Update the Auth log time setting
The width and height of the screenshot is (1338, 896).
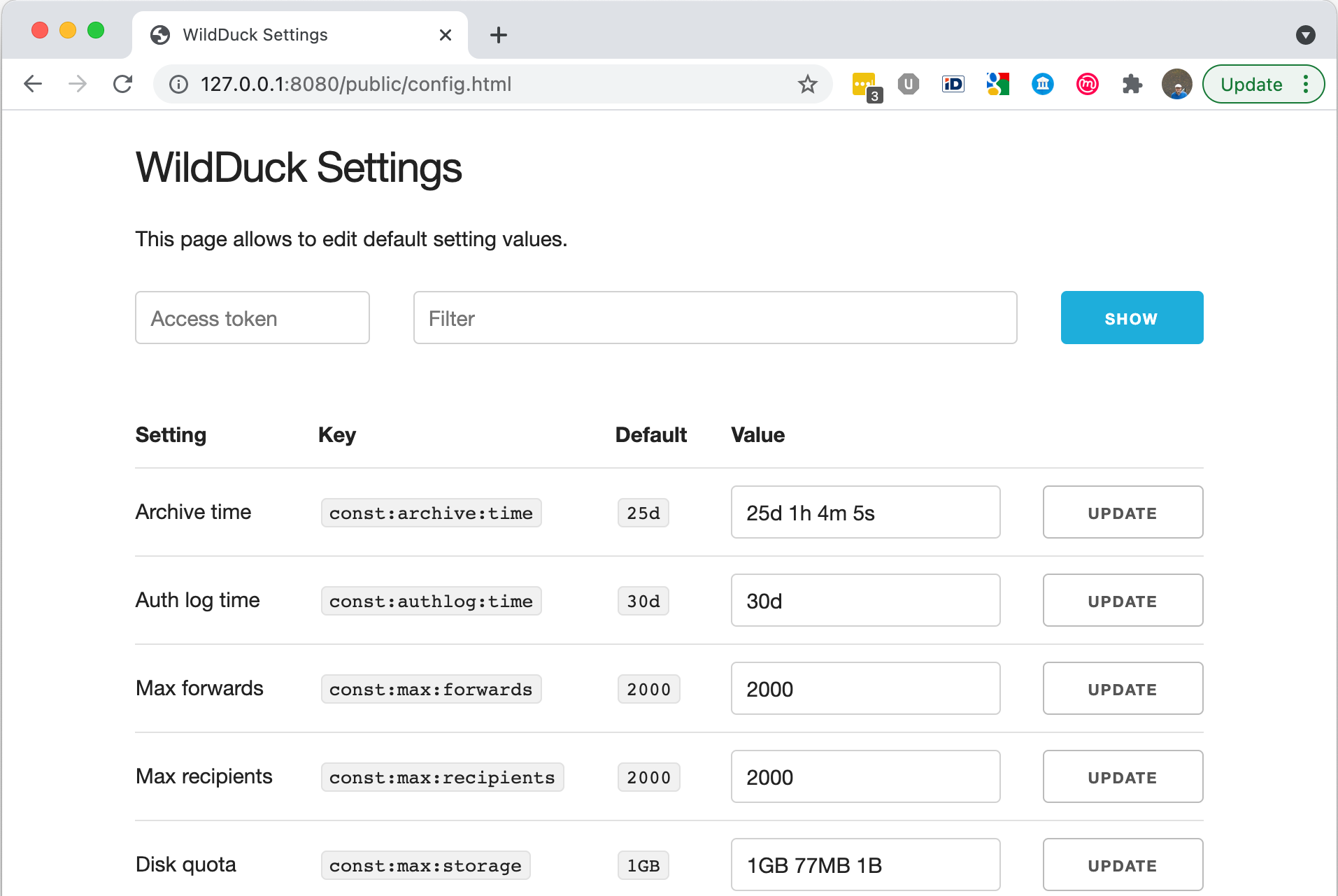1123,600
